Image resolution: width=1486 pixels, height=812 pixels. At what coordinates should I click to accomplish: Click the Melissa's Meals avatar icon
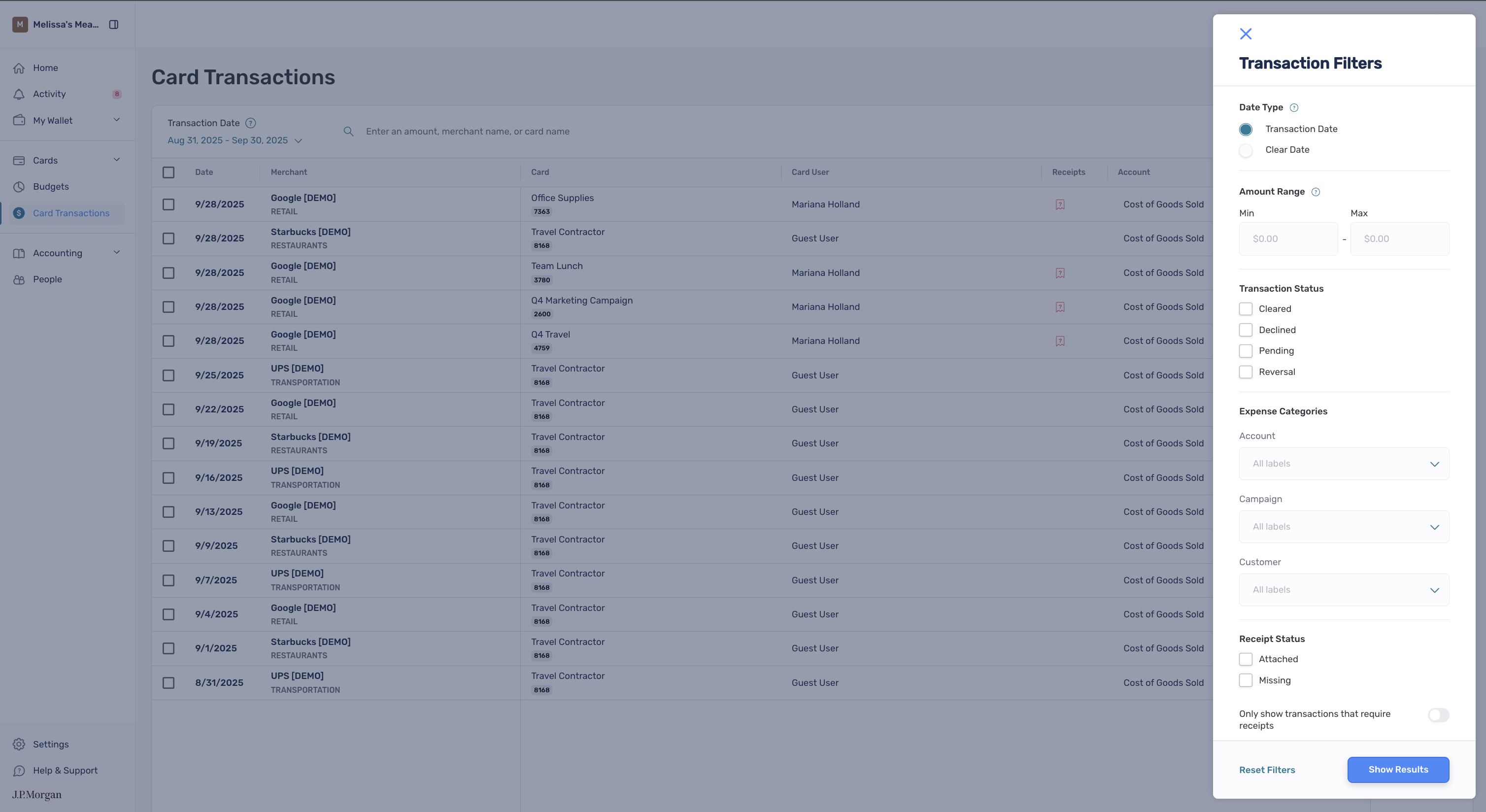pyautogui.click(x=20, y=24)
